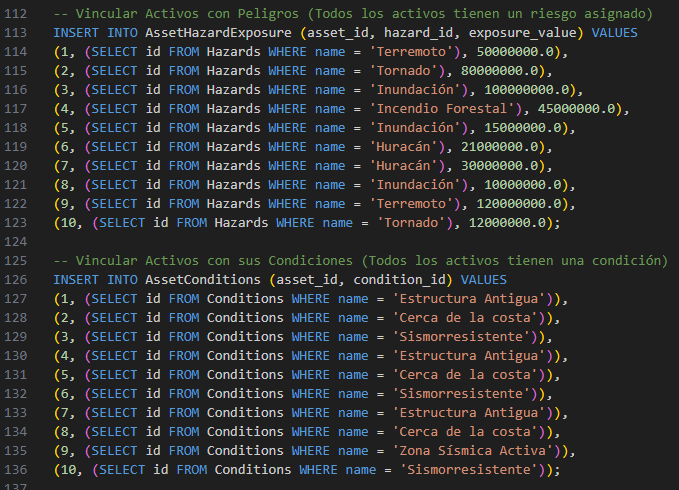Click the word Hazards on line 116
Viewport: 679px width, 490px height.
pyautogui.click(x=233, y=90)
